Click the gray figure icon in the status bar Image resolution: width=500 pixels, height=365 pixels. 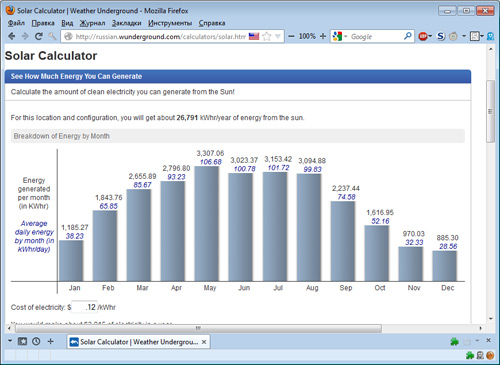480,356
